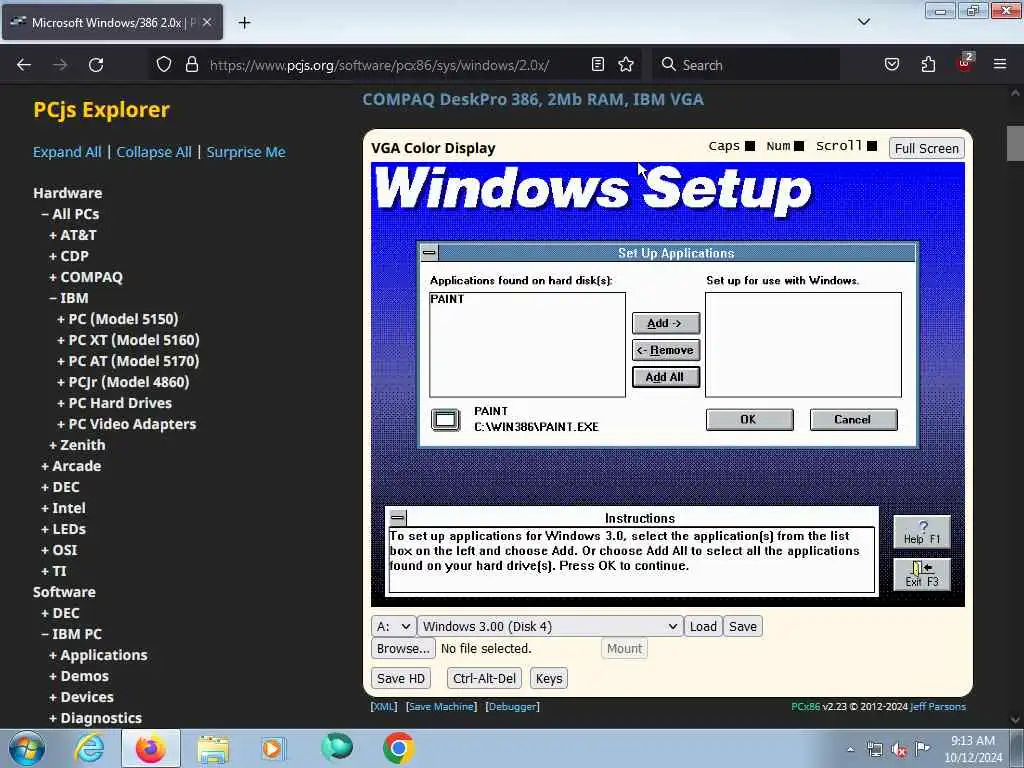Click the browser Search field
Screen dimensions: 1024x768
coord(748,65)
